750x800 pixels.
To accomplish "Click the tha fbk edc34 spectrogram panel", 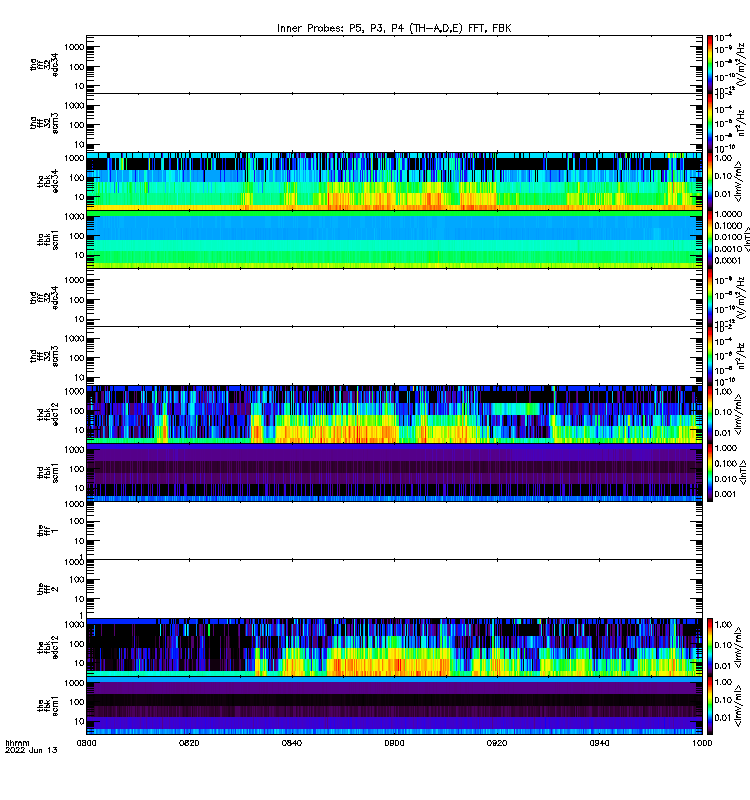I will tap(394, 181).
